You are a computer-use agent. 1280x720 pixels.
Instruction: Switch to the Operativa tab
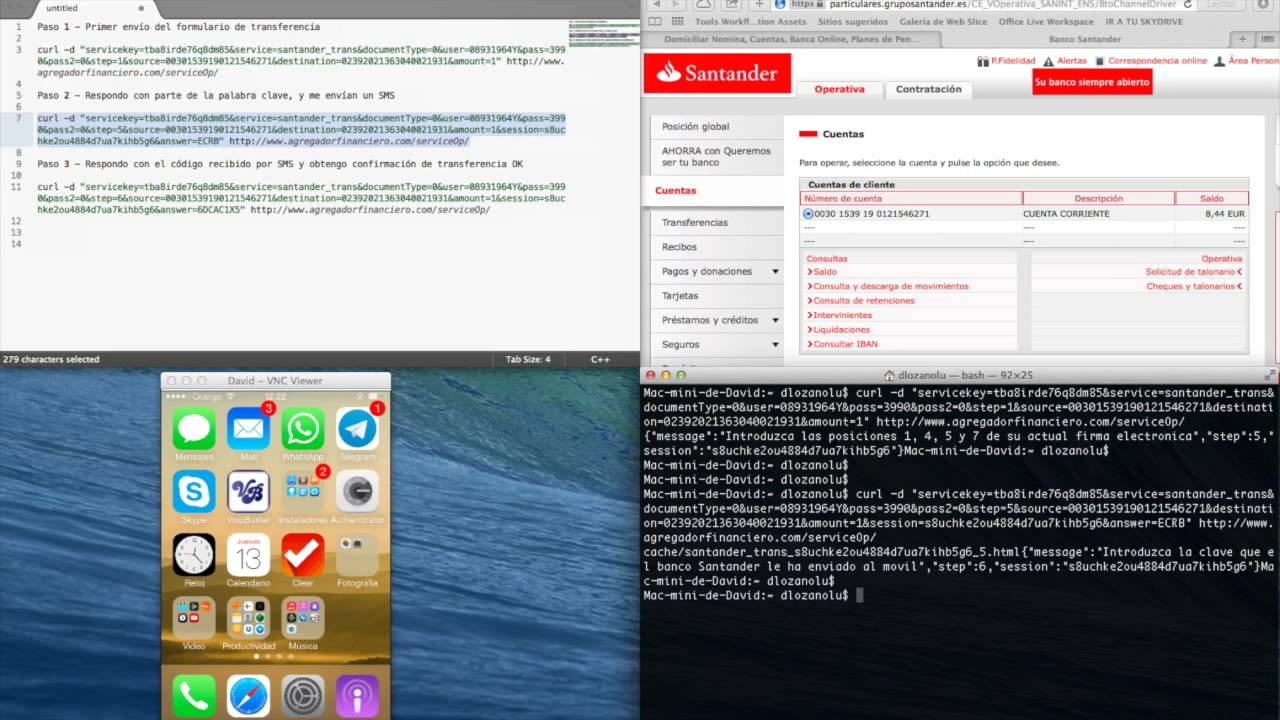(x=839, y=89)
